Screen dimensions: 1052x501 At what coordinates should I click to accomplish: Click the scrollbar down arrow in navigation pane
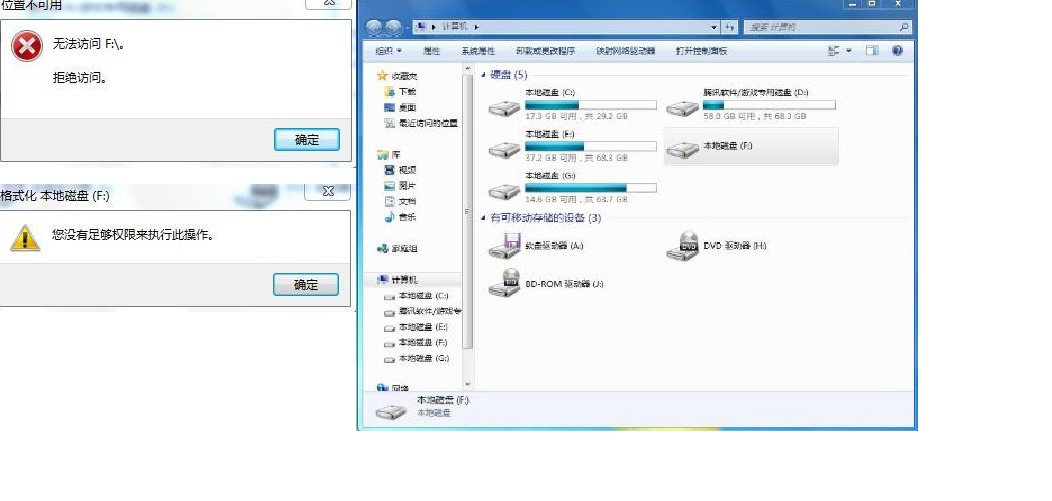[x=468, y=385]
